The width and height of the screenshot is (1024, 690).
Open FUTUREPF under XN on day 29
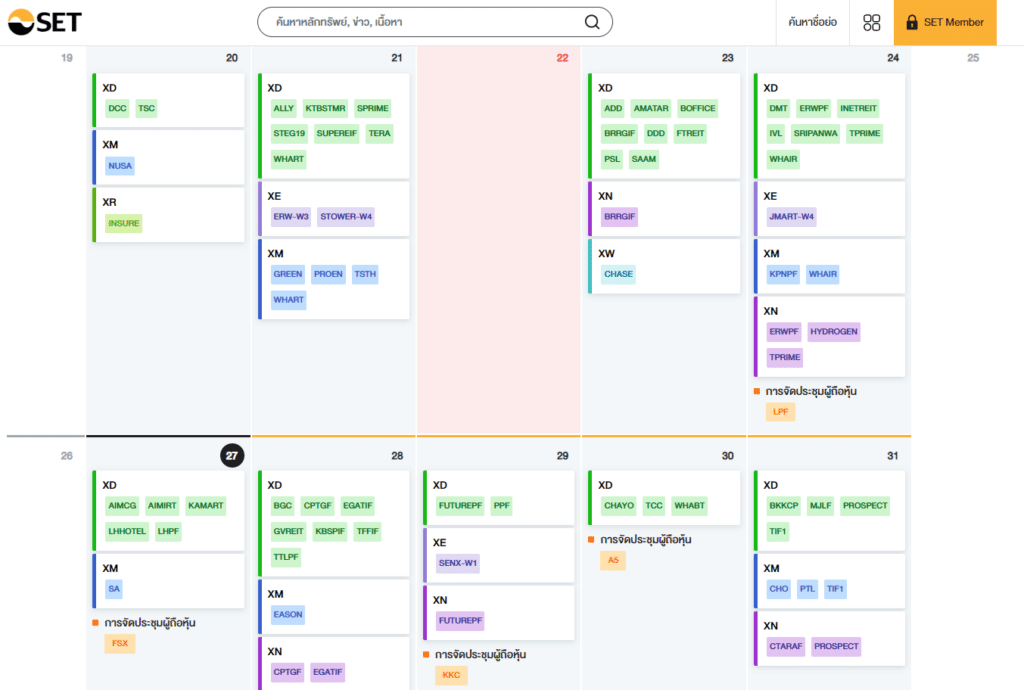pos(460,621)
